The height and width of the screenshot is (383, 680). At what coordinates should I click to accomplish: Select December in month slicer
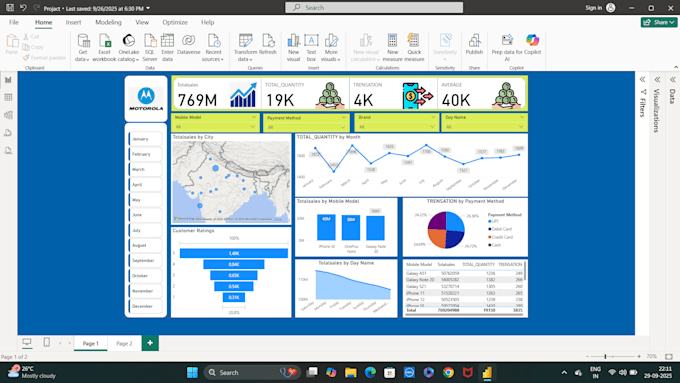[146, 306]
